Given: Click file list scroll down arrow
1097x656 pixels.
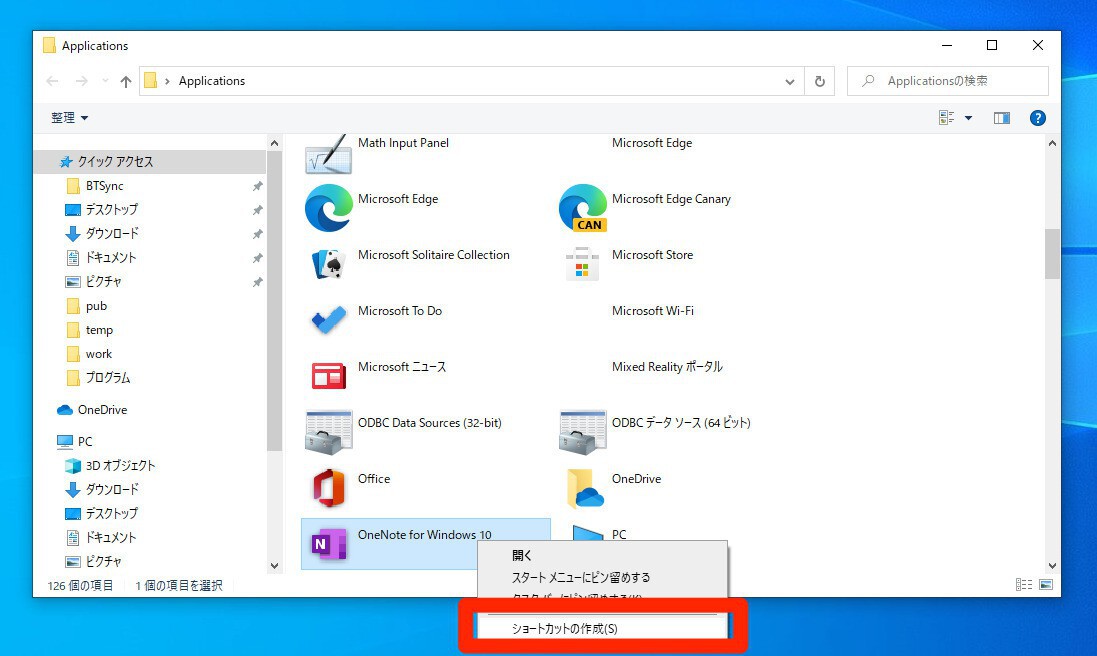Looking at the screenshot, I should tap(1052, 566).
